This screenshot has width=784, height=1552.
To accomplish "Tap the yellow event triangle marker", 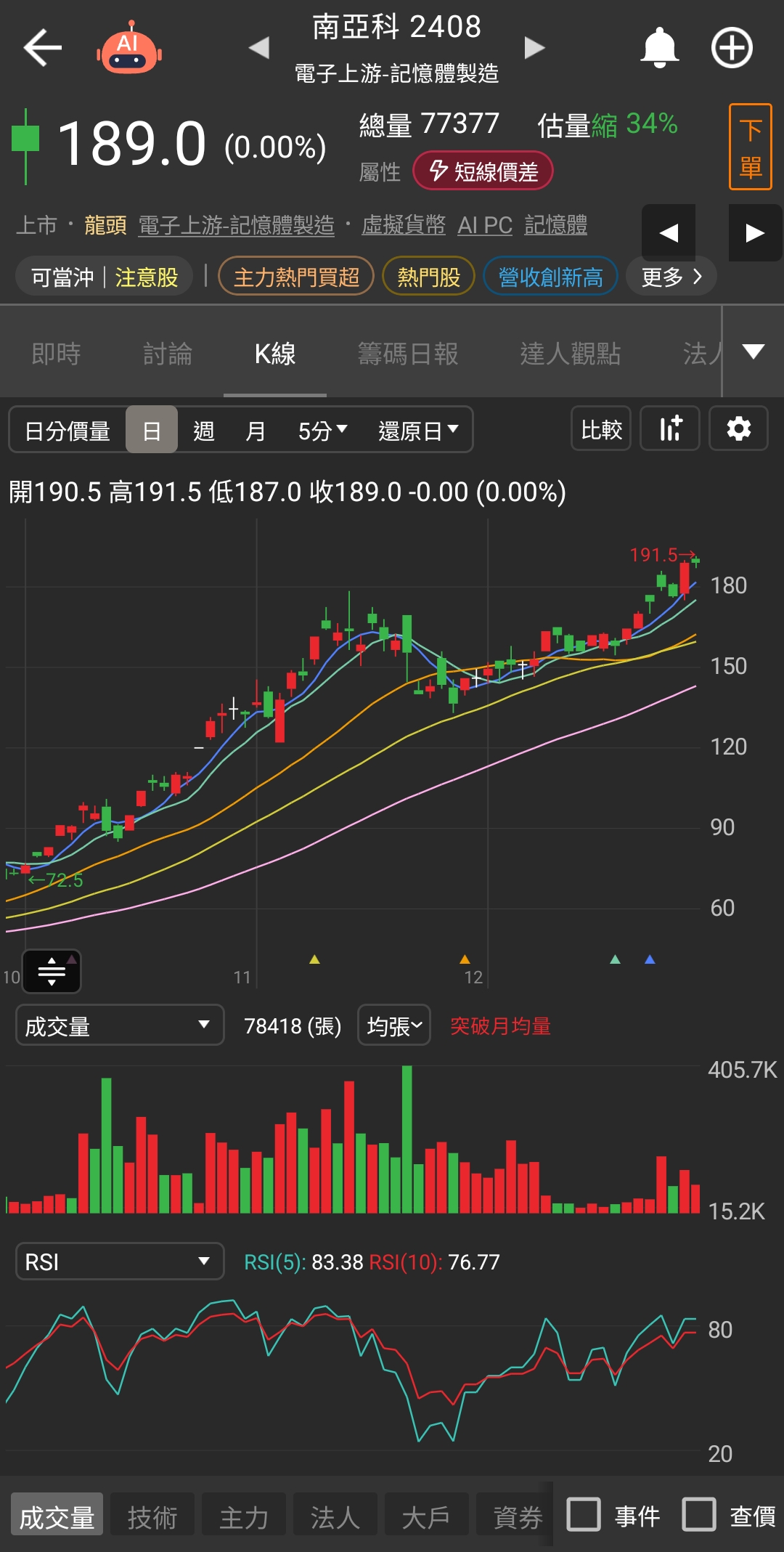I will point(314,959).
